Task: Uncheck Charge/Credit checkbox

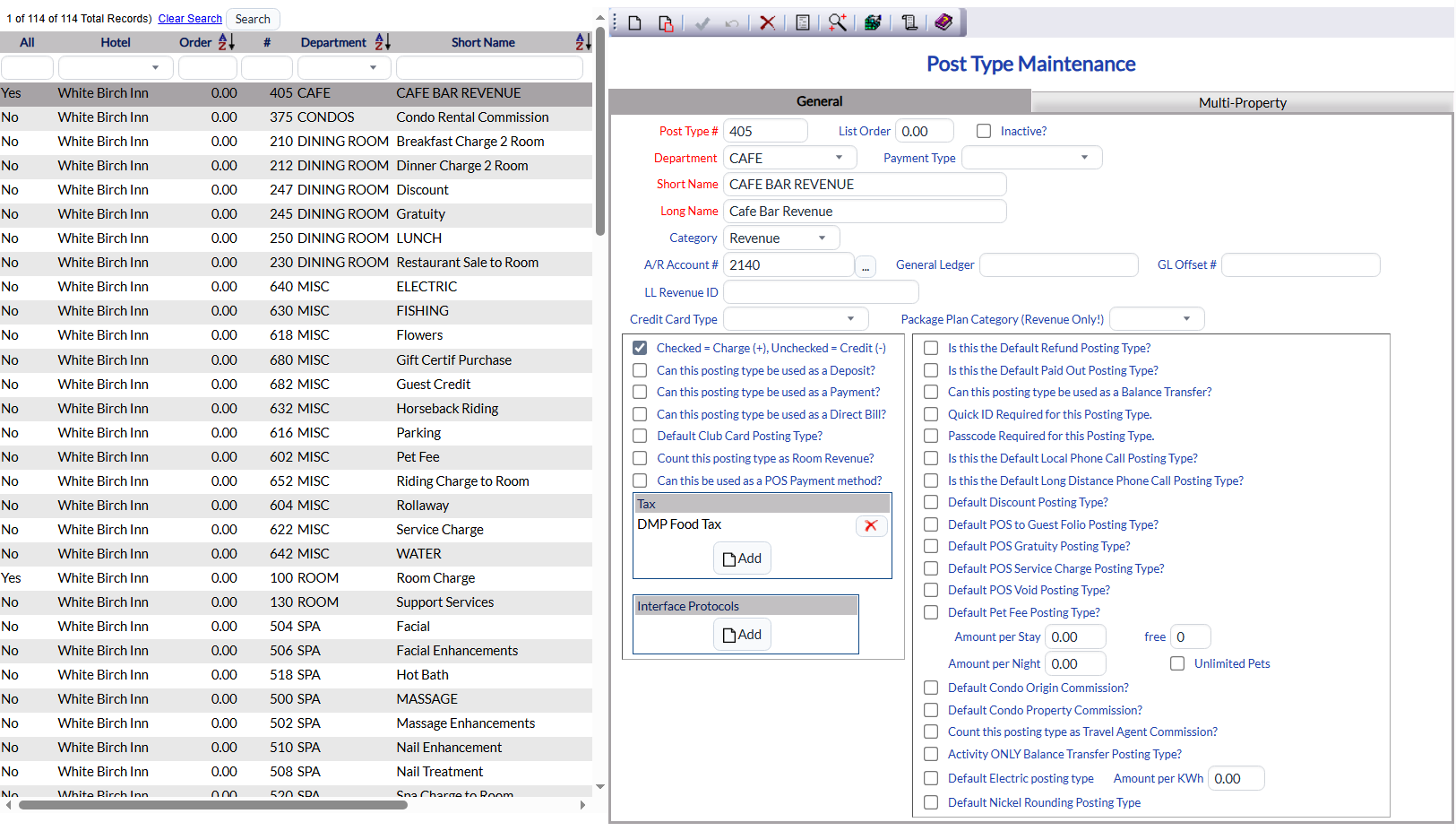Action: tap(640, 348)
